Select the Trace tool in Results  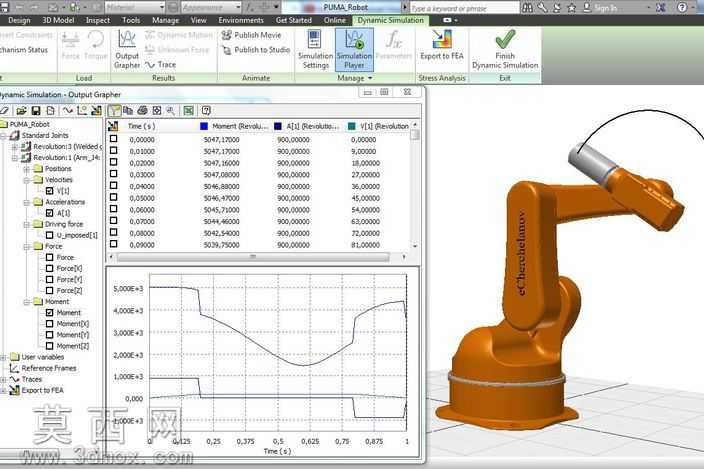coord(160,65)
